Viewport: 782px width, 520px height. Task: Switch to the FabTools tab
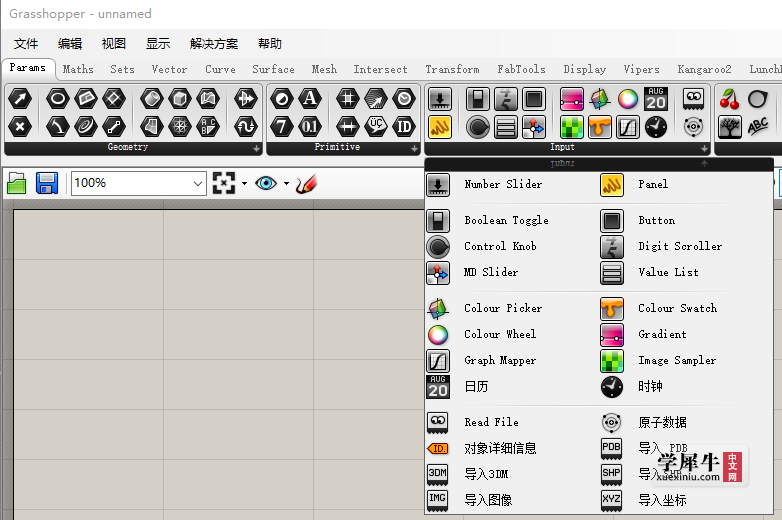(521, 69)
